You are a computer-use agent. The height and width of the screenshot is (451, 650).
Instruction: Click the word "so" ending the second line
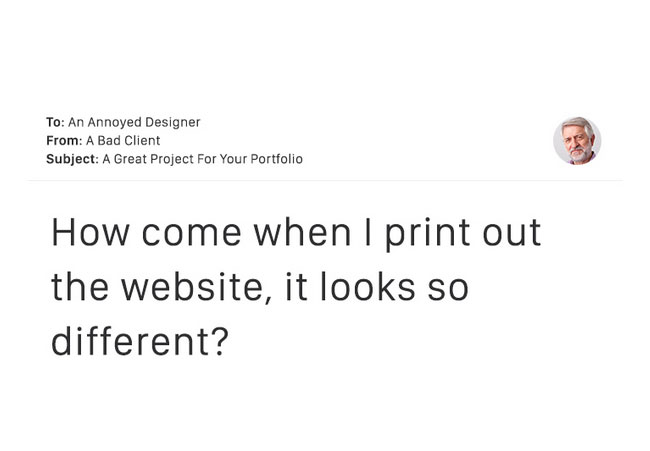tap(448, 289)
